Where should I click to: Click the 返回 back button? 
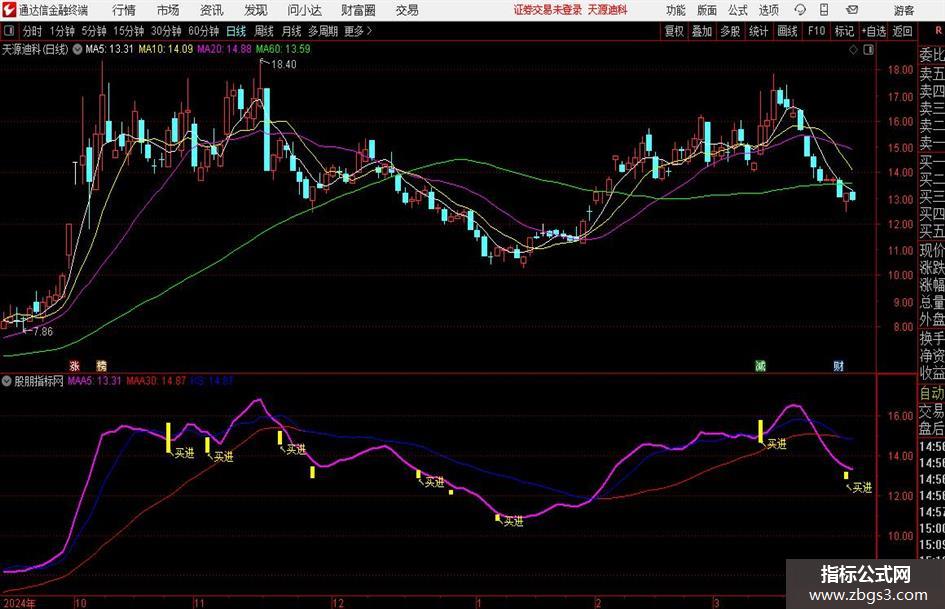click(902, 31)
